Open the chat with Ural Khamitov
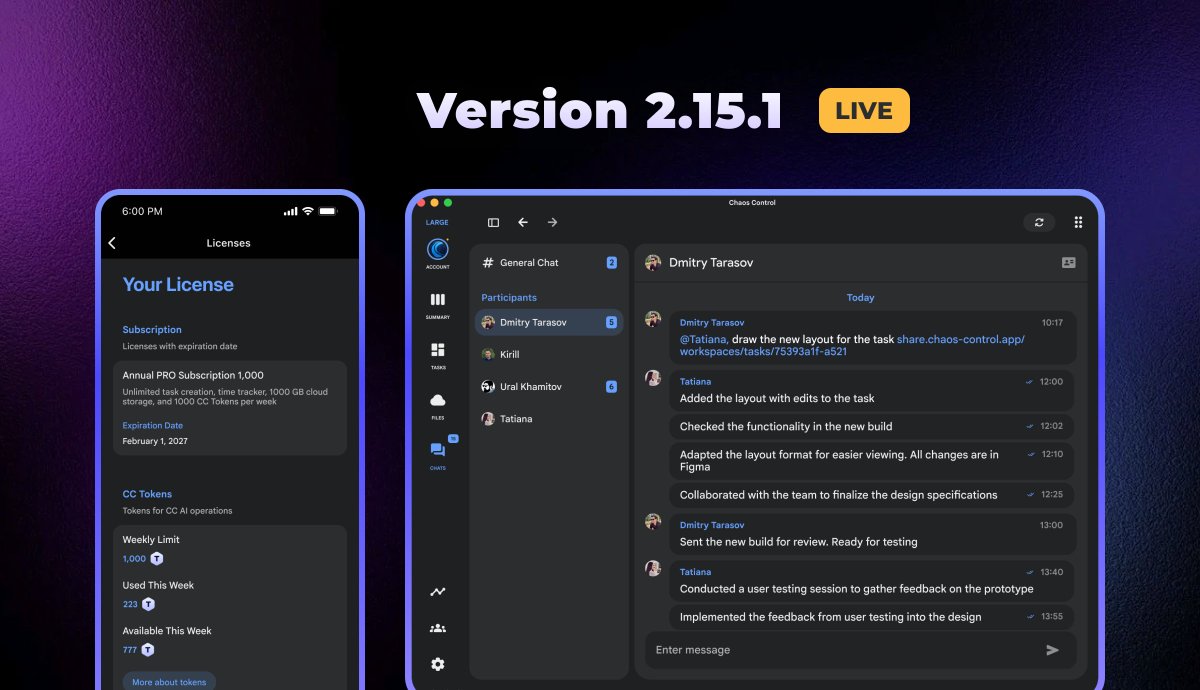Image resolution: width=1200 pixels, height=690 pixels. (x=549, y=386)
